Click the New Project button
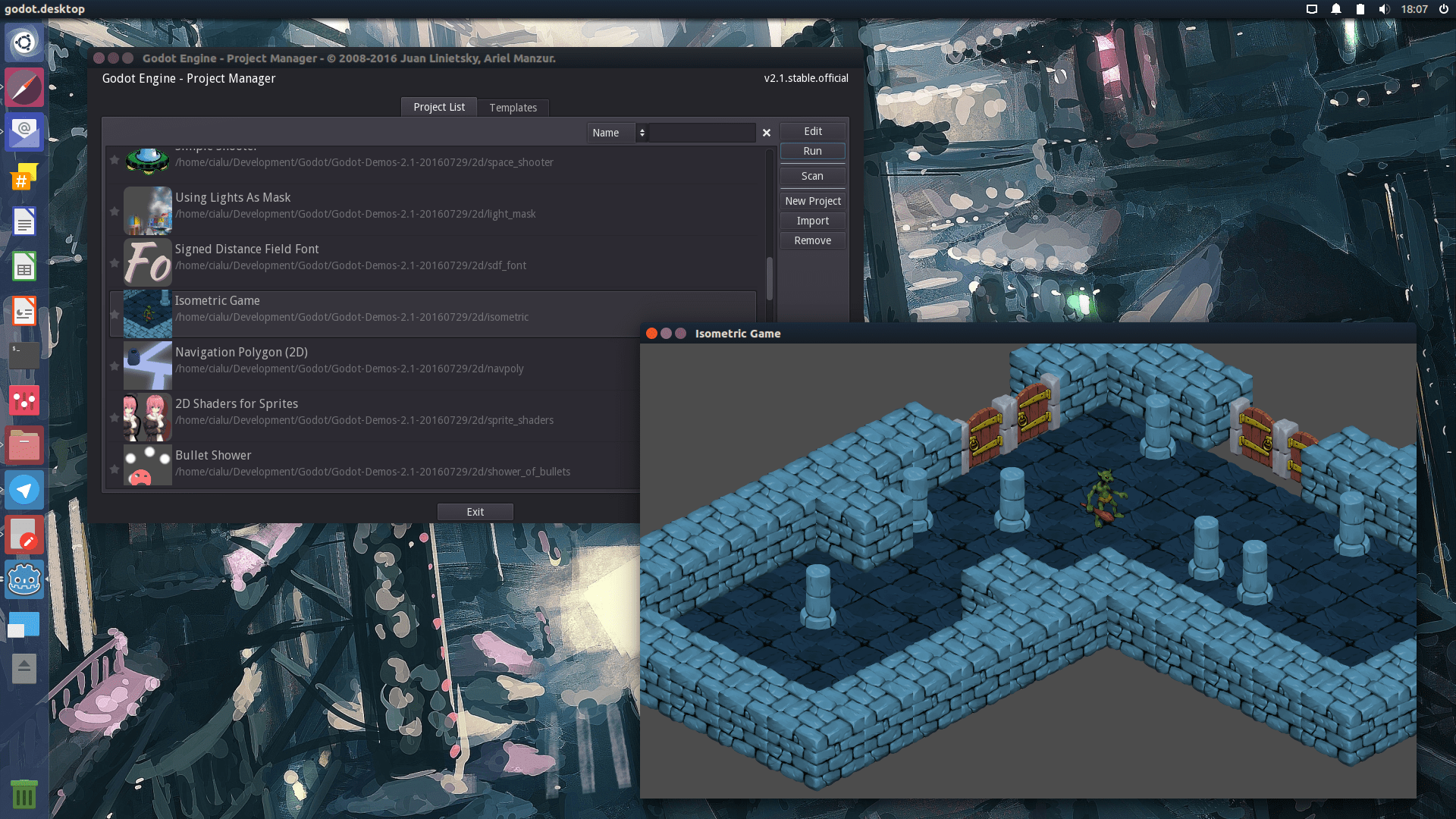 pyautogui.click(x=812, y=201)
